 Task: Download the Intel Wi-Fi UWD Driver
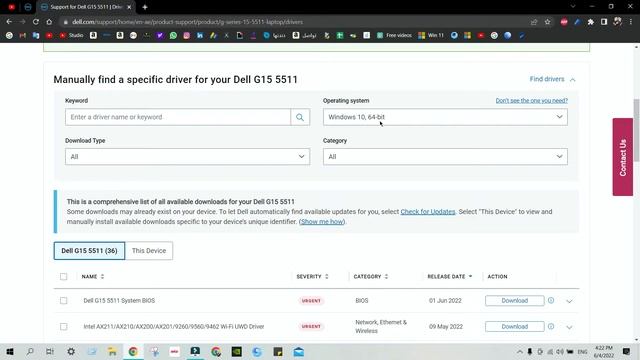click(x=515, y=327)
